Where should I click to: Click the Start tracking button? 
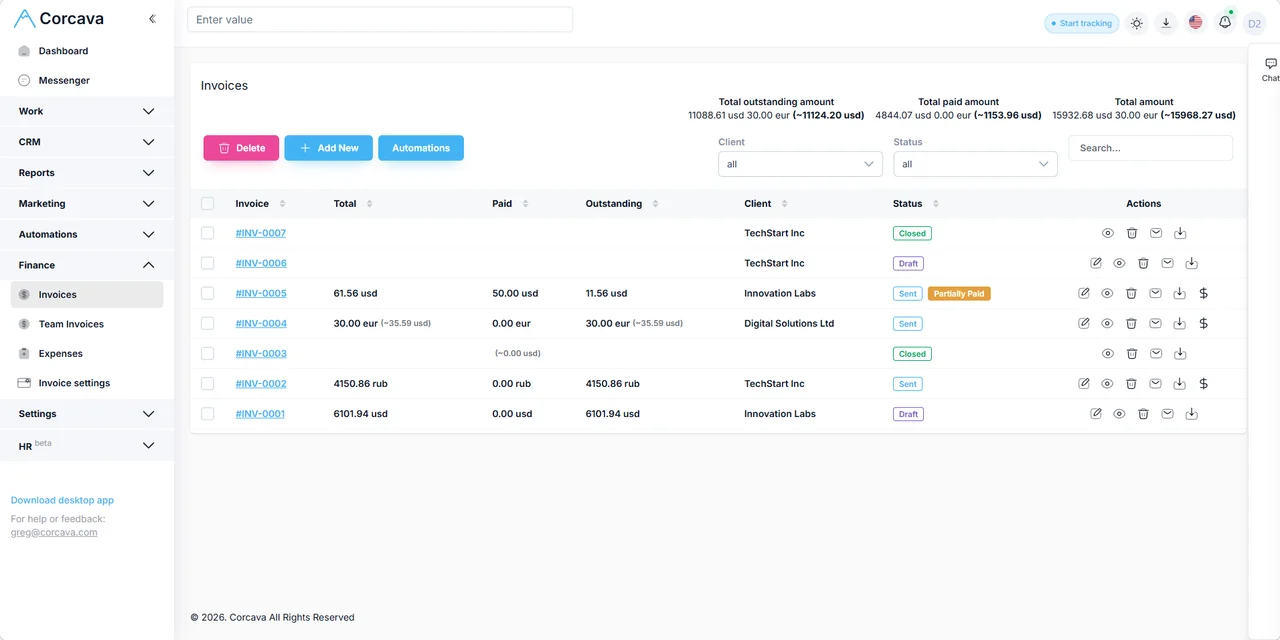[x=1081, y=23]
